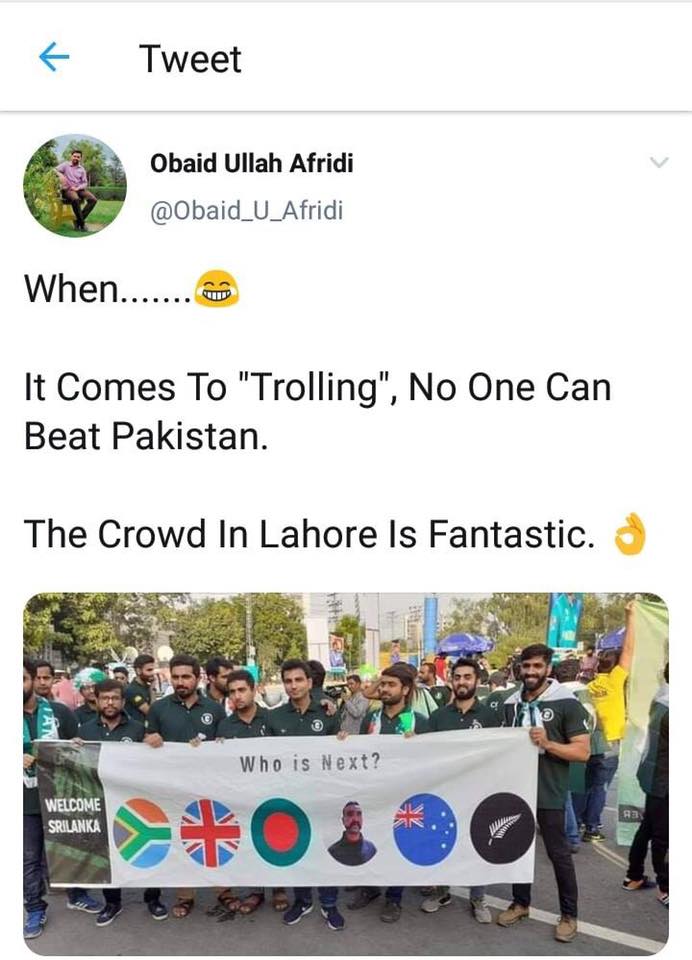Screen dimensions: 692x960
Task: Click the South Africa flag circle
Action: (143, 833)
